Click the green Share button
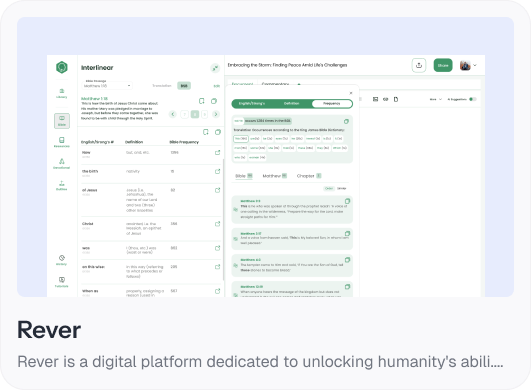The height and width of the screenshot is (390, 531). pos(443,65)
